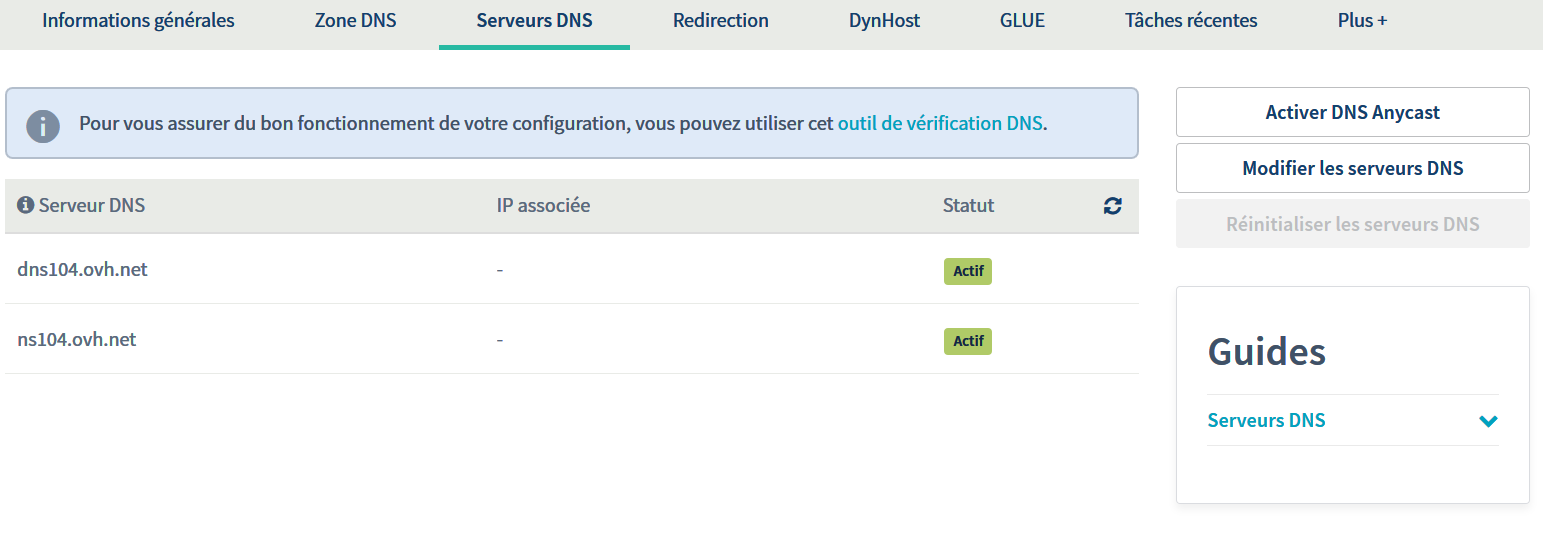
Task: Go to the DynHost tab
Action: click(884, 20)
